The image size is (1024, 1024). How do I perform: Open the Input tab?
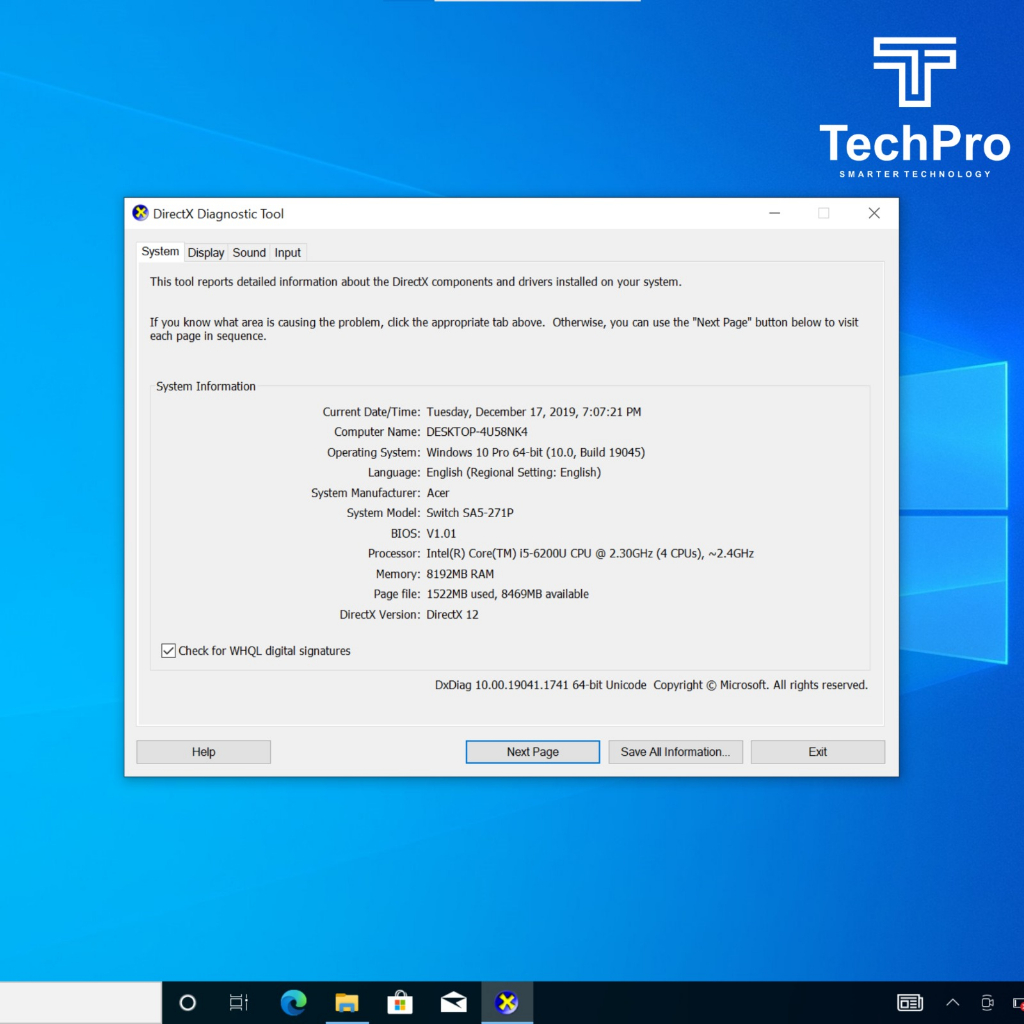click(x=288, y=253)
